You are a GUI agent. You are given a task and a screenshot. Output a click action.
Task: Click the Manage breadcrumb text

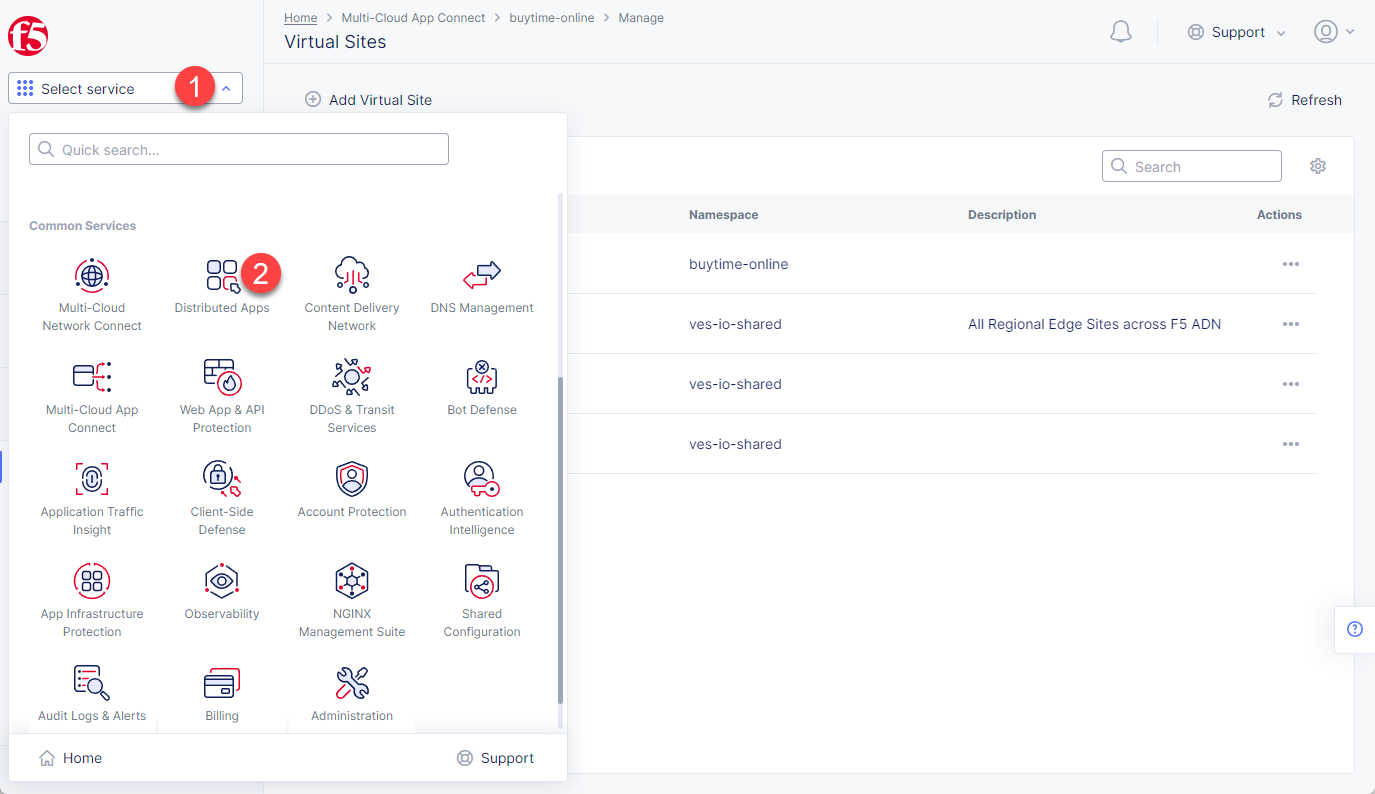(x=641, y=18)
